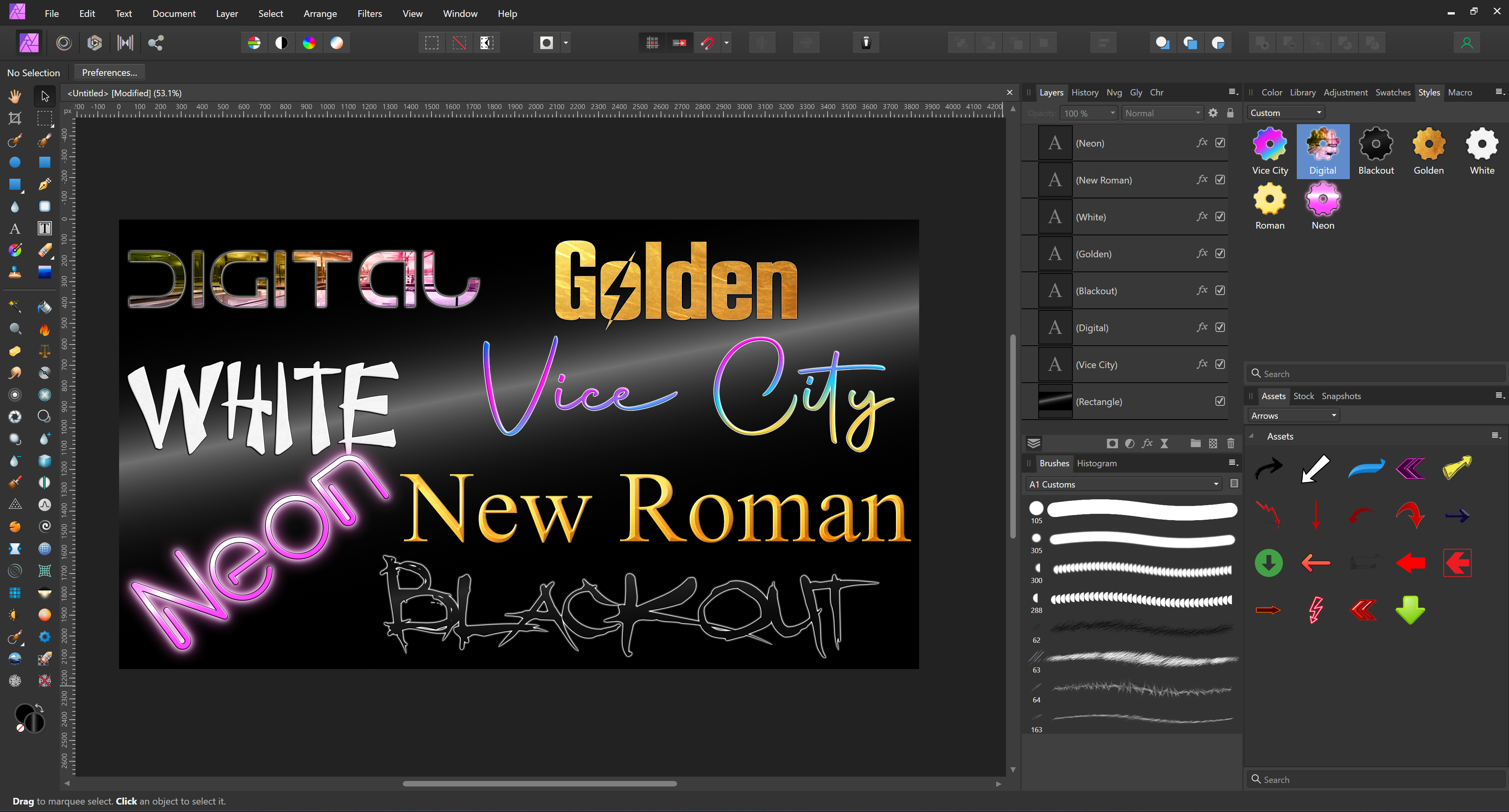This screenshot has width=1509, height=812.
Task: Switch to the Develop Persona
Action: click(x=94, y=43)
